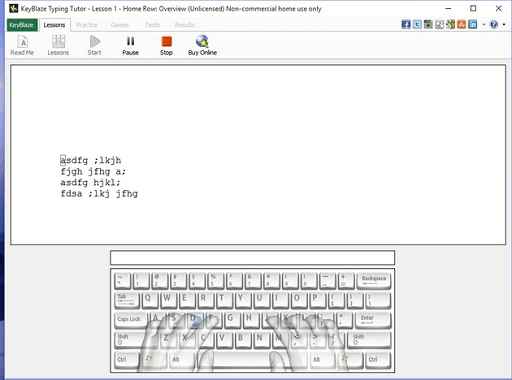
Task: Open the Read Me toolbar icon
Action: coord(22,45)
